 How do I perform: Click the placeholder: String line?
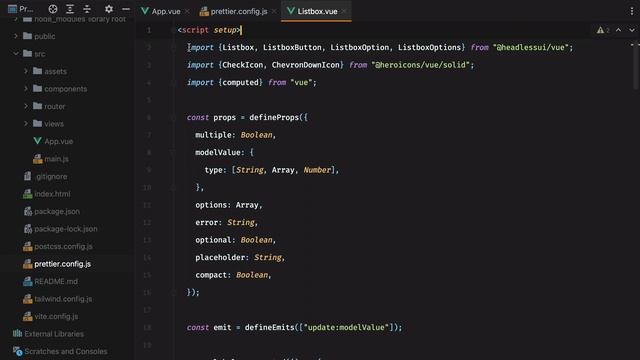[x=240, y=258]
